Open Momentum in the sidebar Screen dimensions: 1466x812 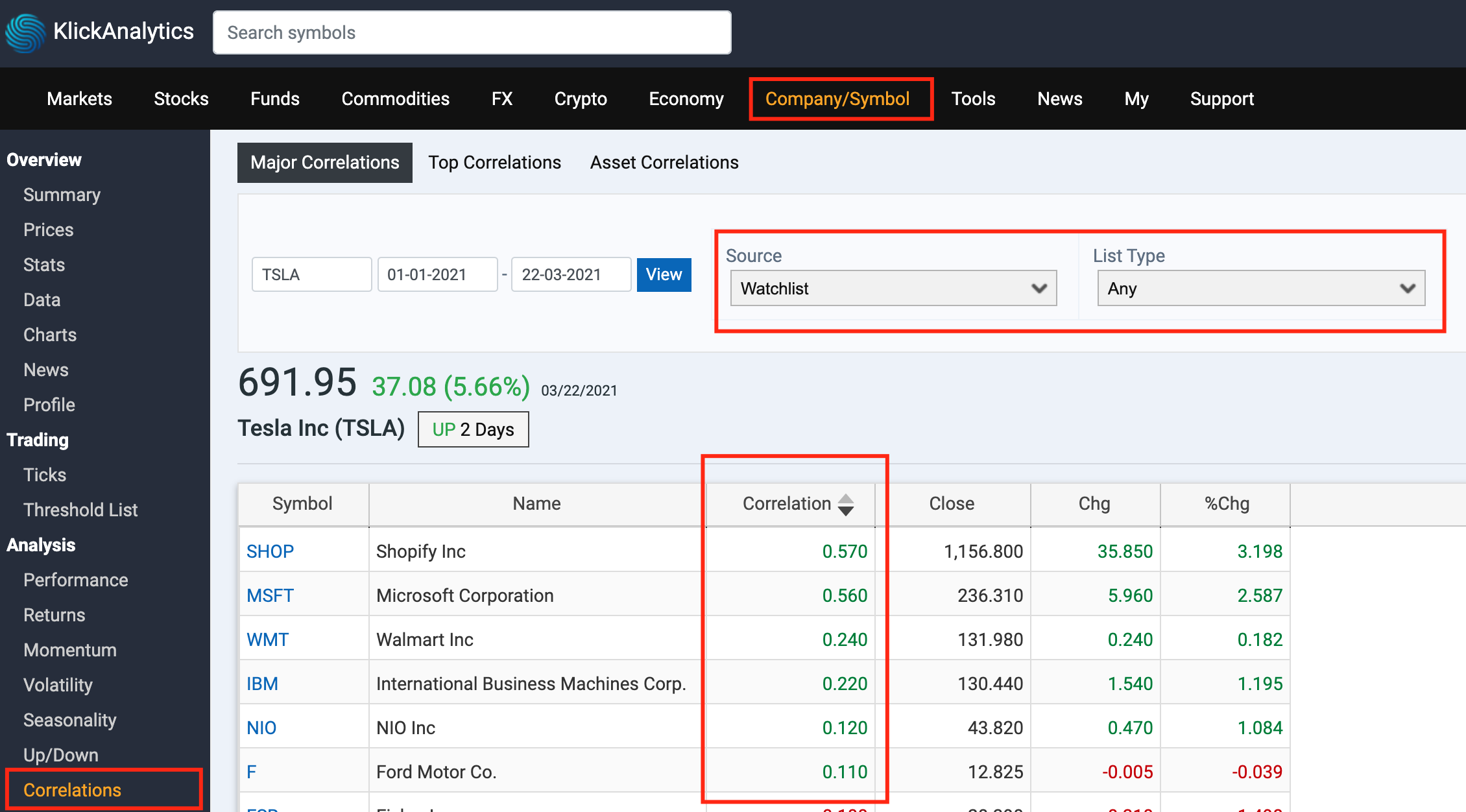pos(70,650)
